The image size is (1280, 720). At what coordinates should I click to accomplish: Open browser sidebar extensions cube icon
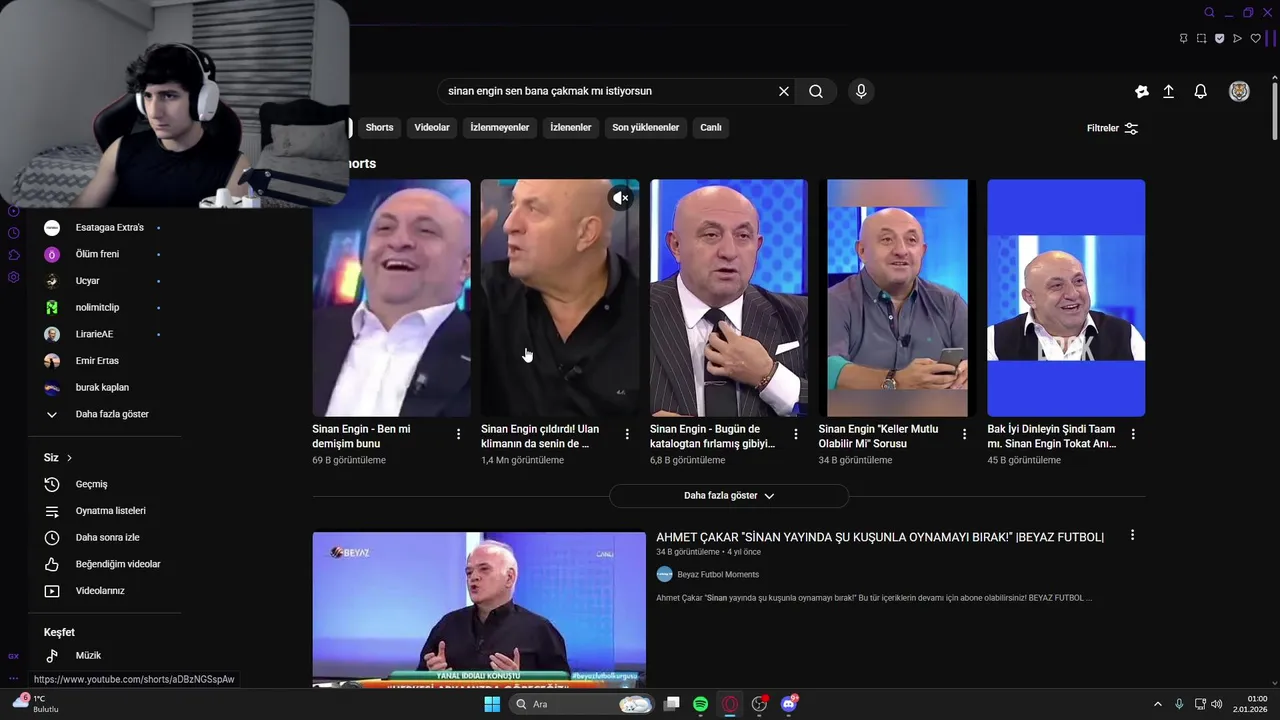click(x=14, y=255)
